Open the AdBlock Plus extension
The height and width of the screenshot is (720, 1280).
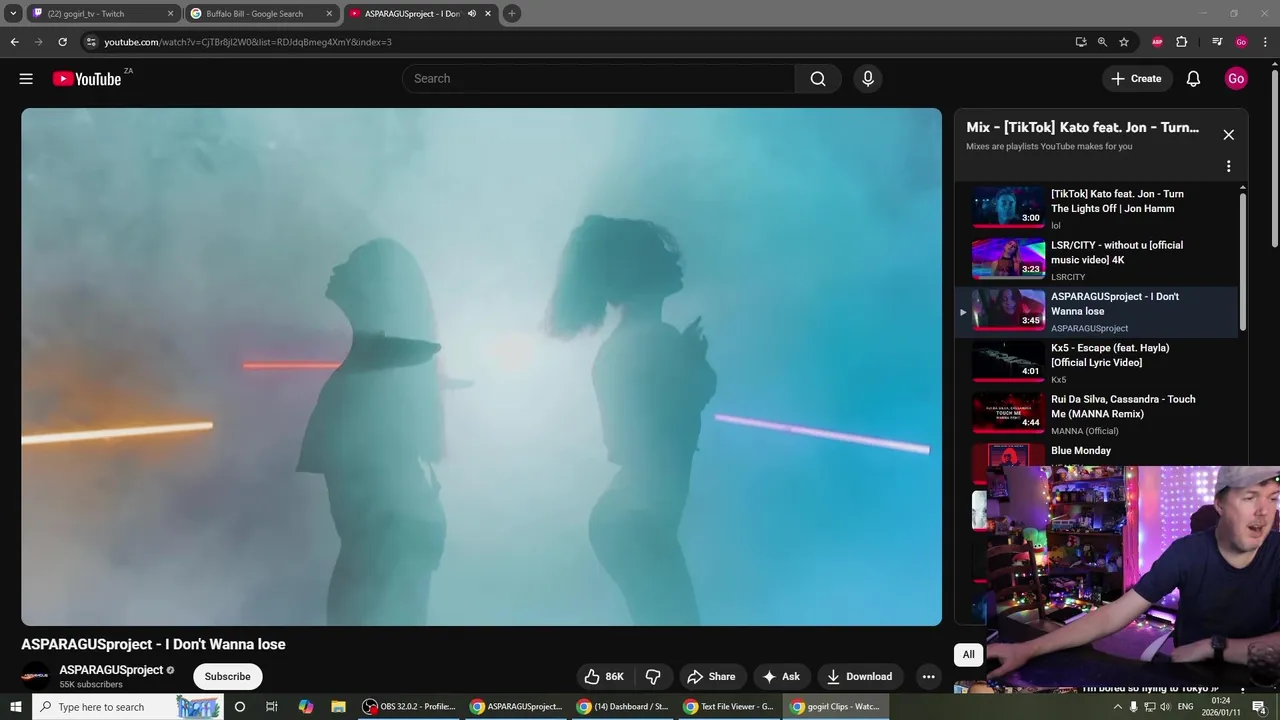[1157, 42]
